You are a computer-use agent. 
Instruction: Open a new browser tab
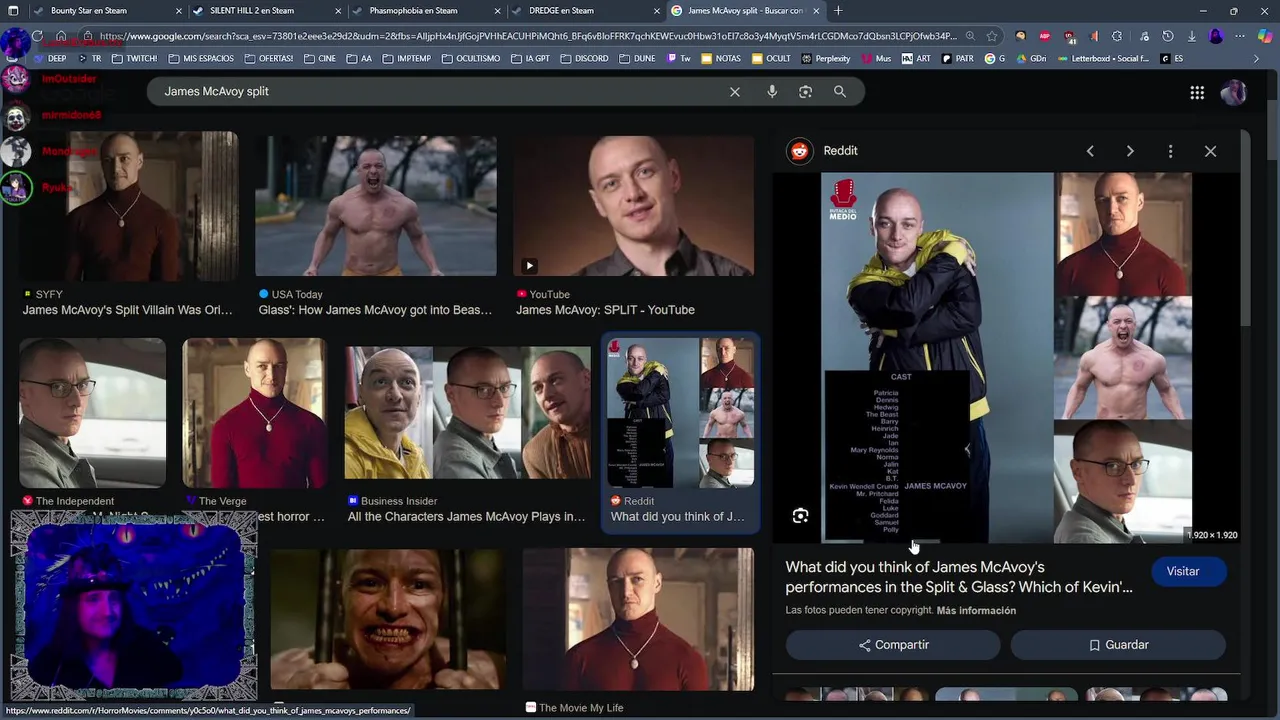[838, 11]
